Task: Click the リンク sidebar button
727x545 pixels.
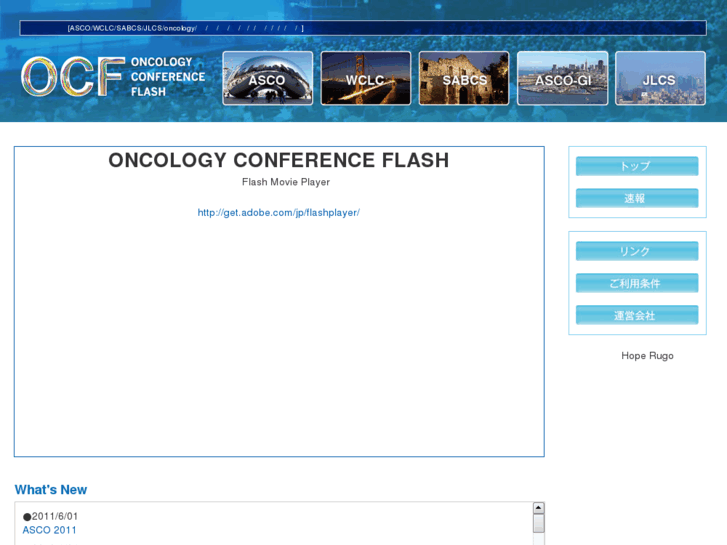Action: (637, 251)
